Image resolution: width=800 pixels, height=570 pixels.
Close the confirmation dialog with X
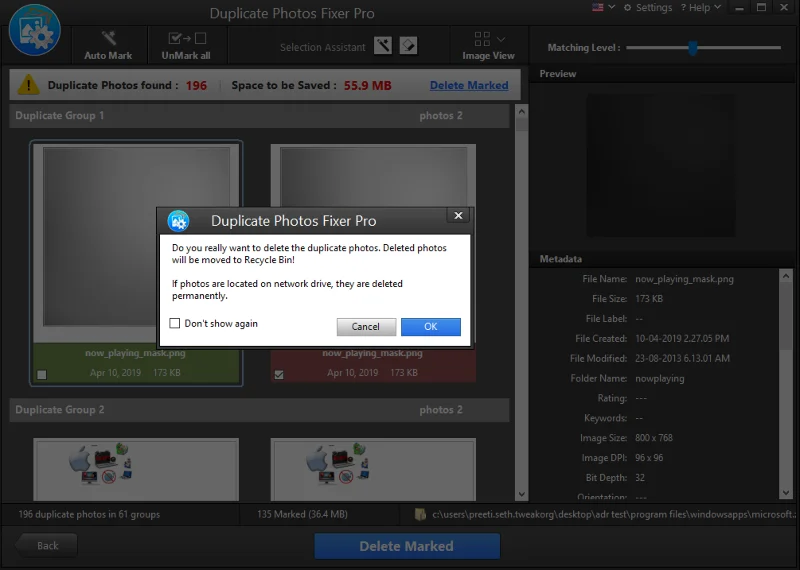click(458, 215)
